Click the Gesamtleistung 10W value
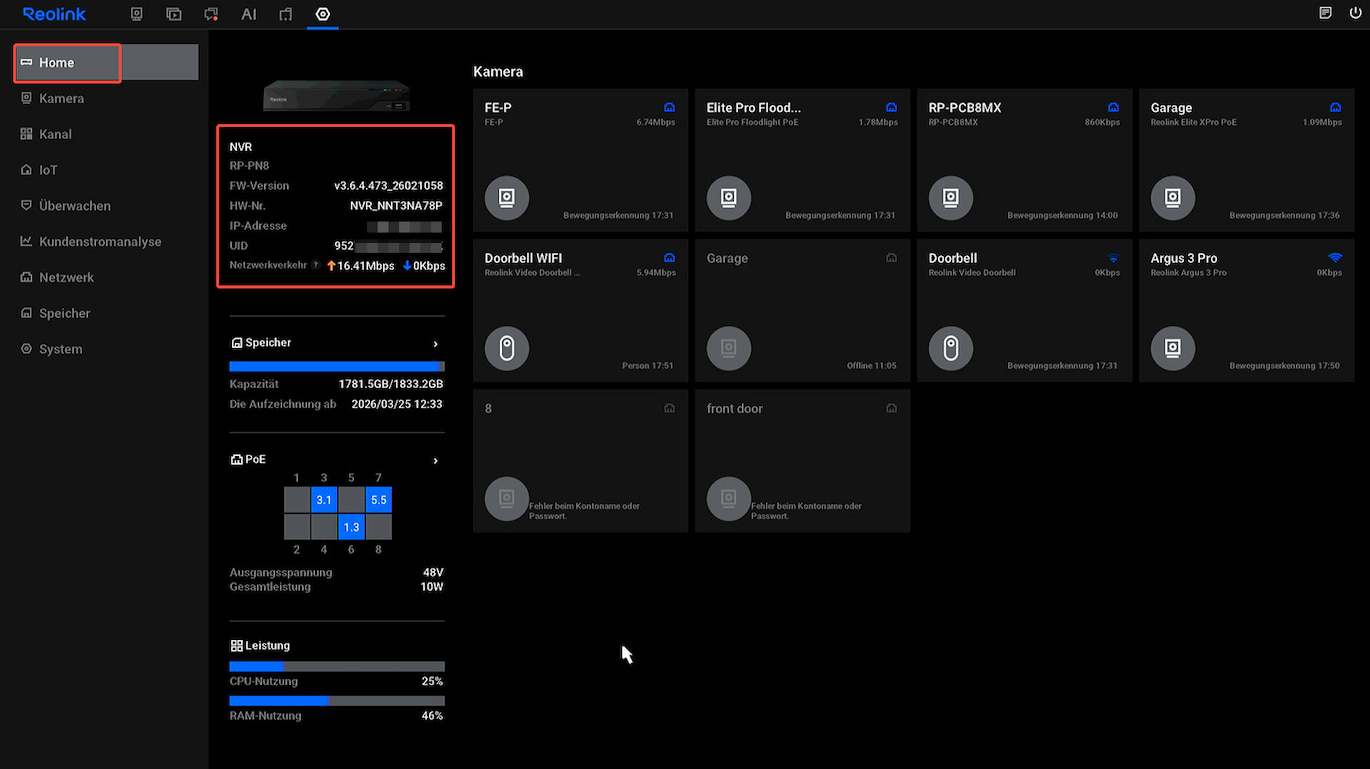 tap(432, 587)
